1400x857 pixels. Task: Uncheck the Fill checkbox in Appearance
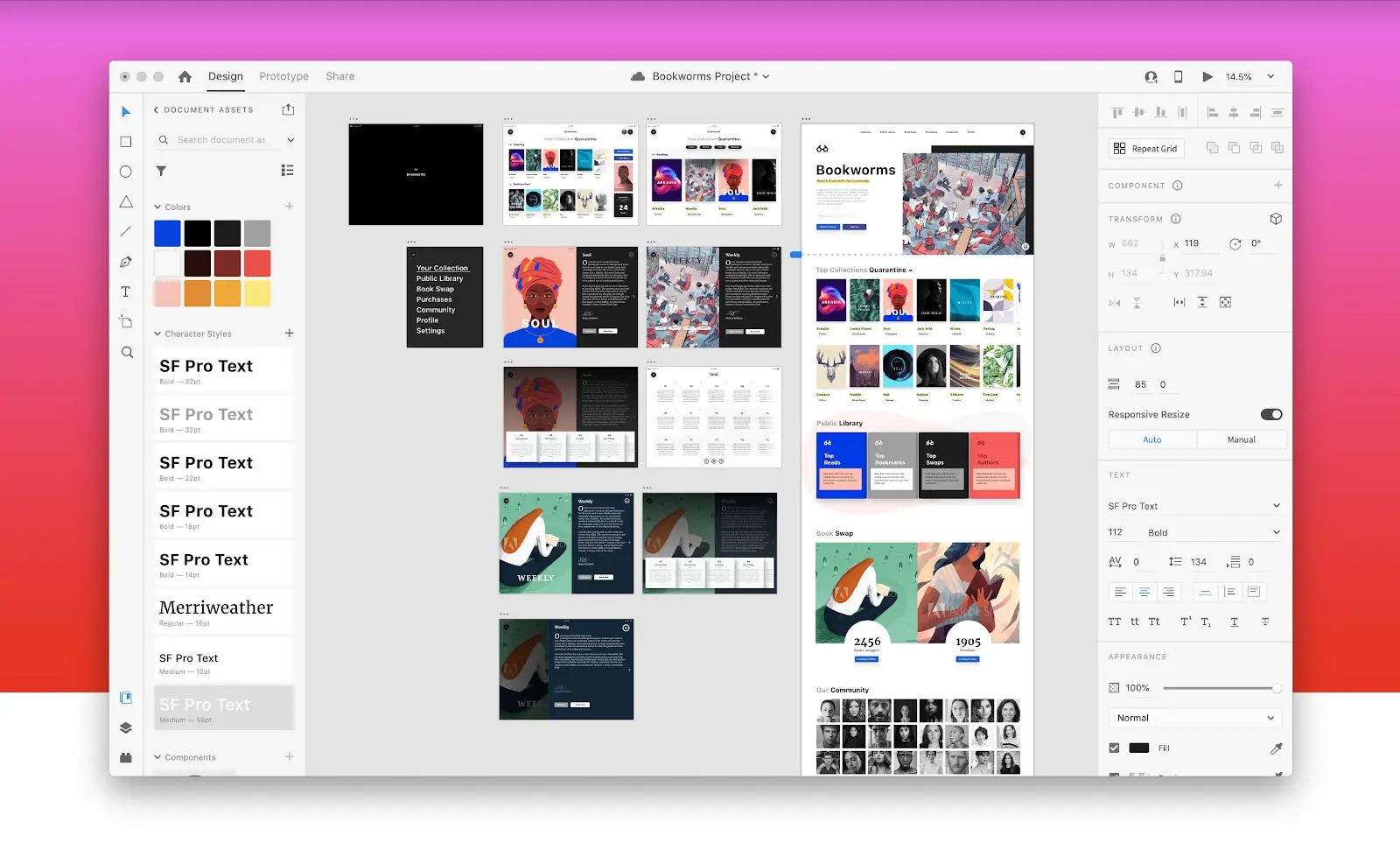tap(1114, 748)
